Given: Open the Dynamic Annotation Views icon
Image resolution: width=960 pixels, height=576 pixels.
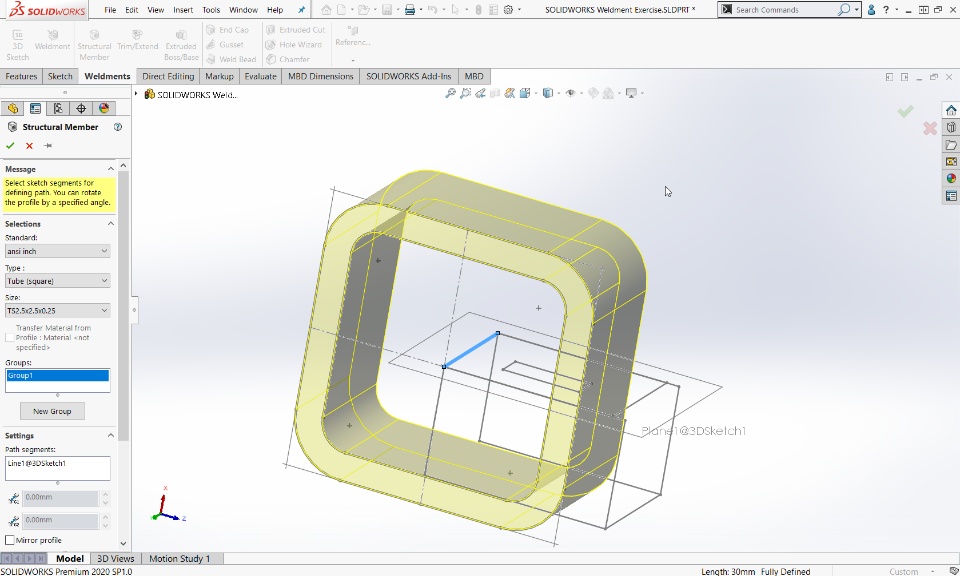Looking at the screenshot, I should point(510,93).
